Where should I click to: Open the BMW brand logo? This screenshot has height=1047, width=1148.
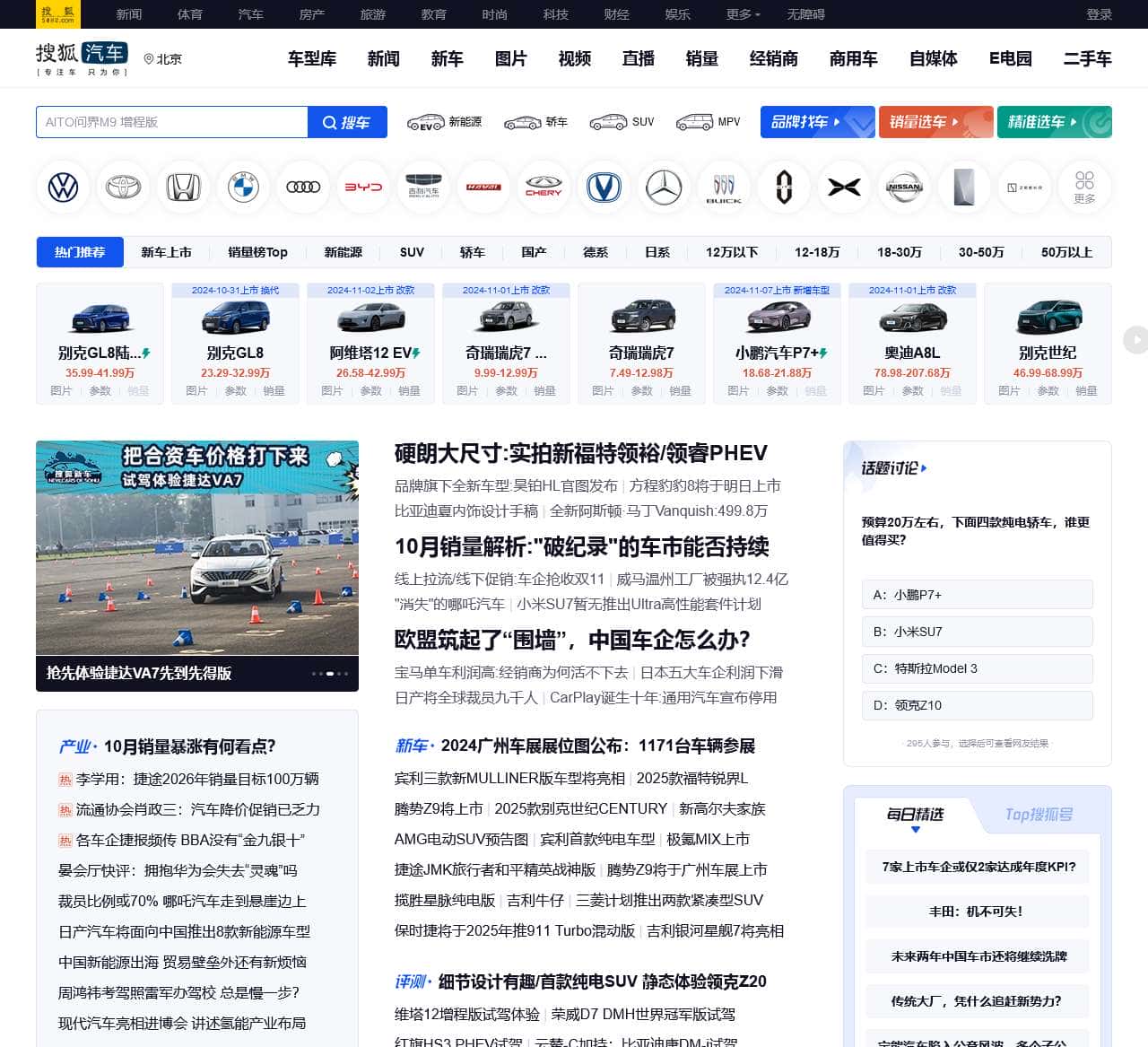click(243, 187)
